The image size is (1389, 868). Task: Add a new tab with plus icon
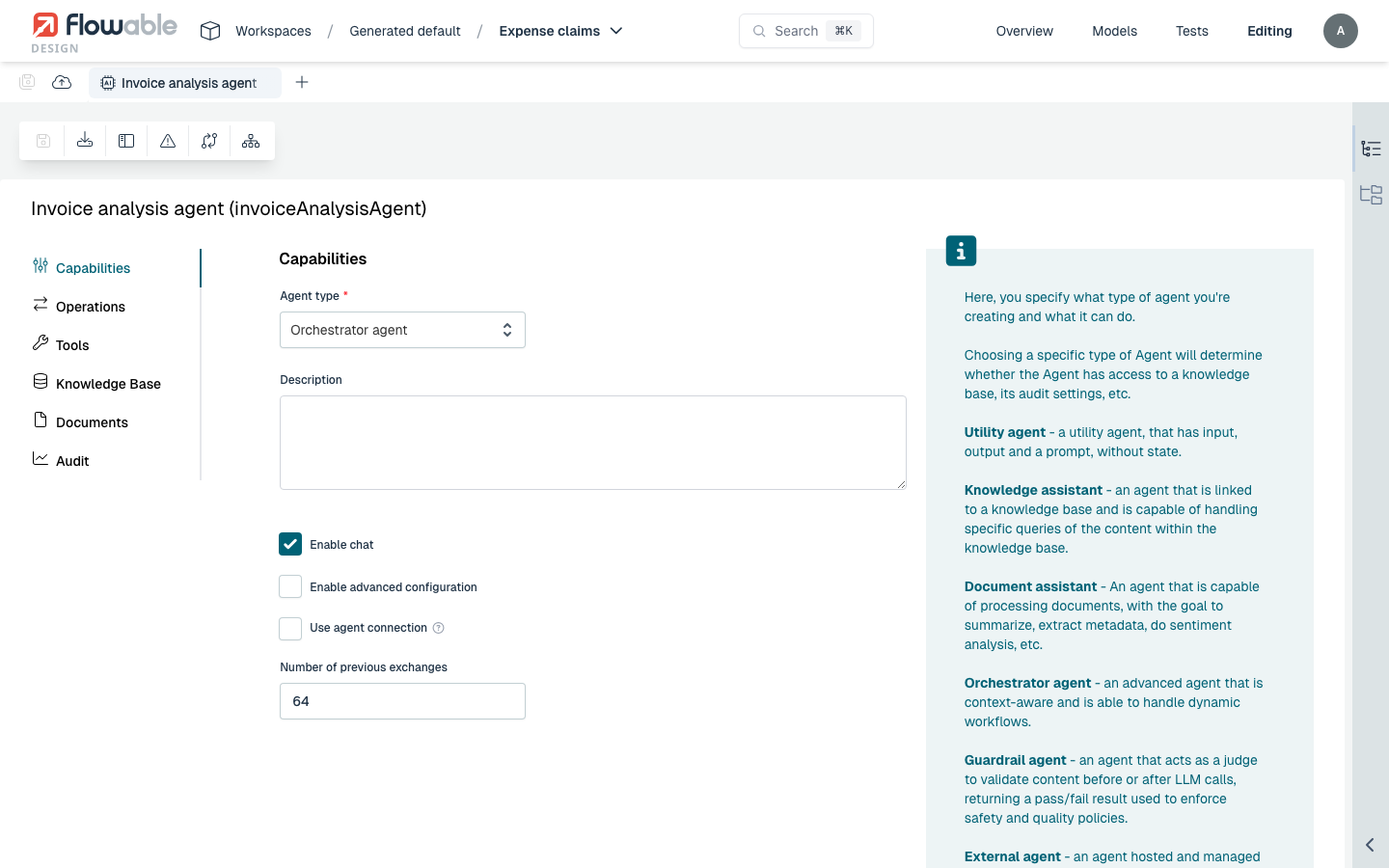click(302, 82)
